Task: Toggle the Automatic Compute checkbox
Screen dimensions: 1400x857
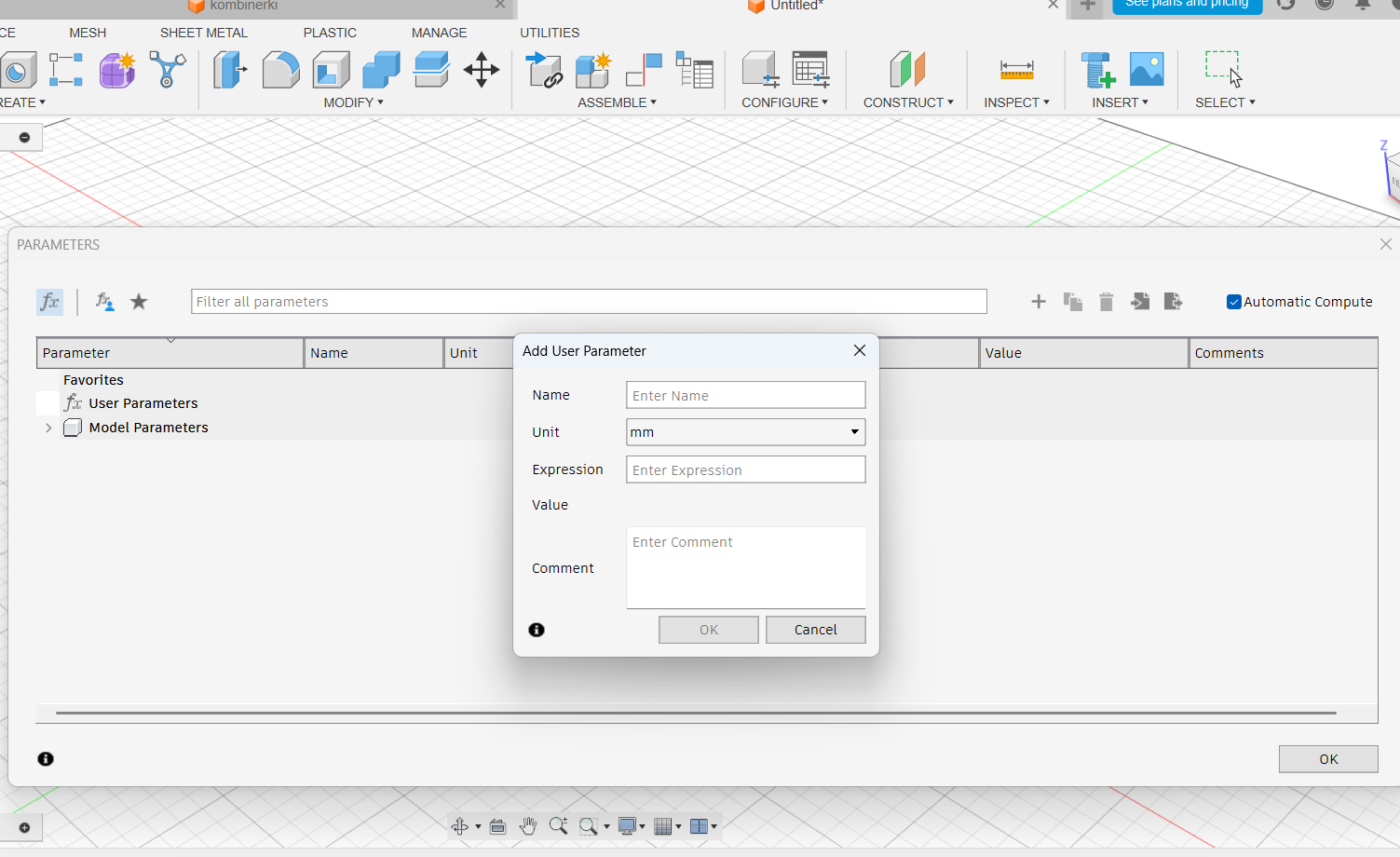Action: [x=1234, y=302]
